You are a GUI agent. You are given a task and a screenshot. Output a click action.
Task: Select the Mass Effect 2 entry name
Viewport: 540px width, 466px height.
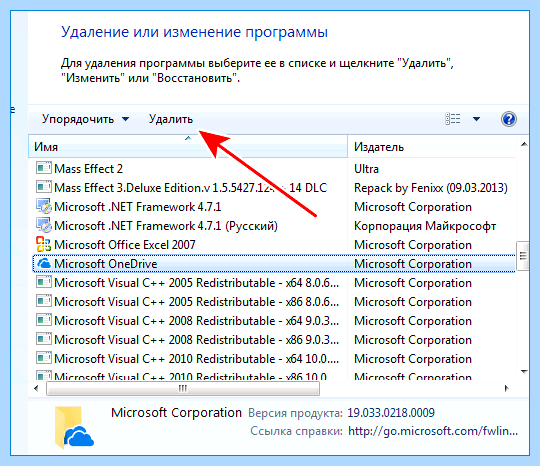[x=89, y=169]
